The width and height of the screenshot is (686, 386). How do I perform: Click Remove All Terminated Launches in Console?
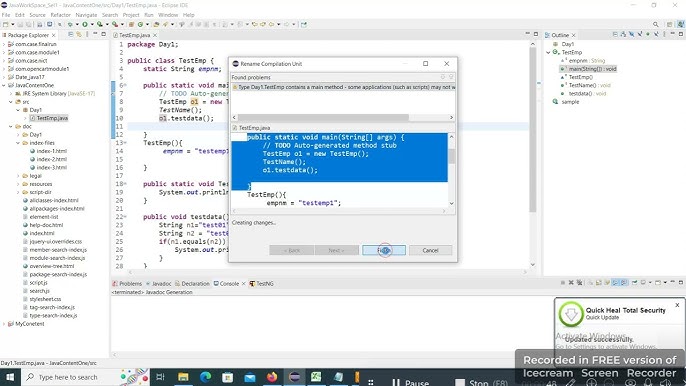(x=579, y=283)
